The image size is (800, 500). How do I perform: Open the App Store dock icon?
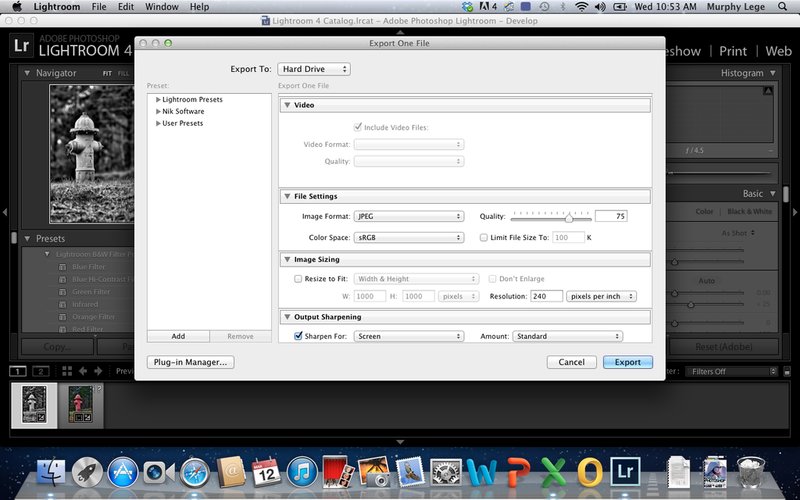point(123,472)
